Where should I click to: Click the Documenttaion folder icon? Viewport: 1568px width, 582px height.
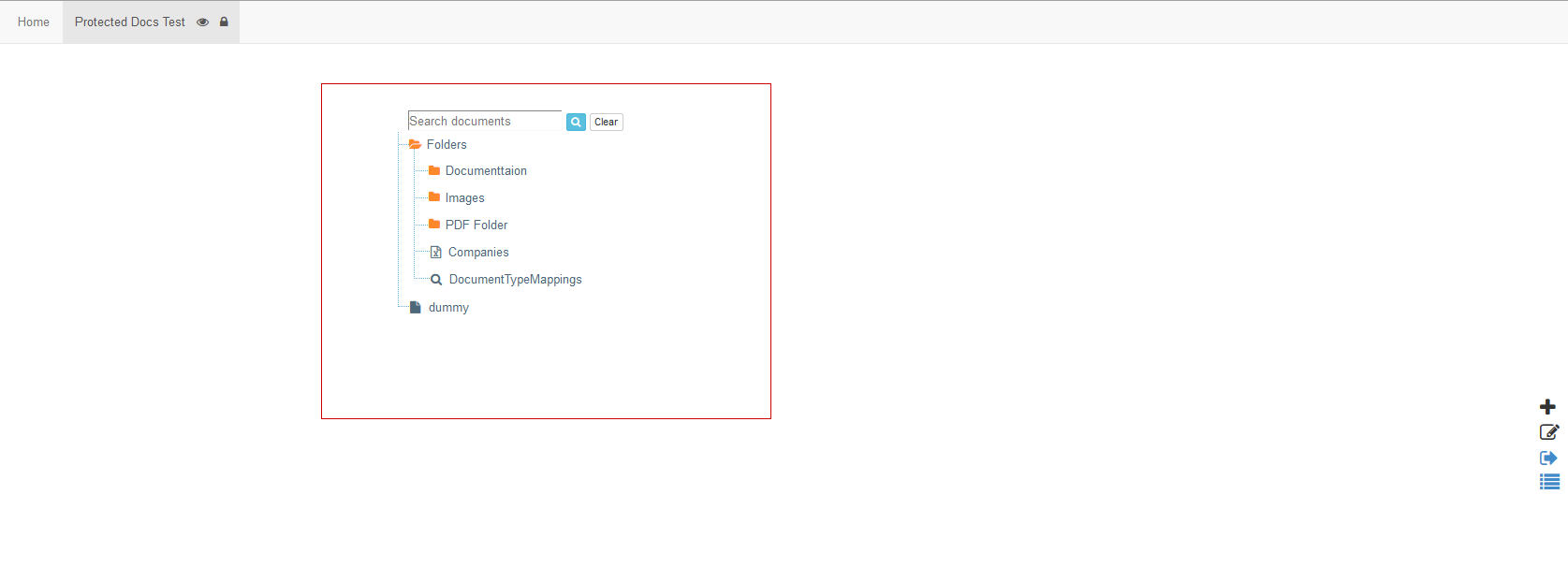pyautogui.click(x=434, y=170)
